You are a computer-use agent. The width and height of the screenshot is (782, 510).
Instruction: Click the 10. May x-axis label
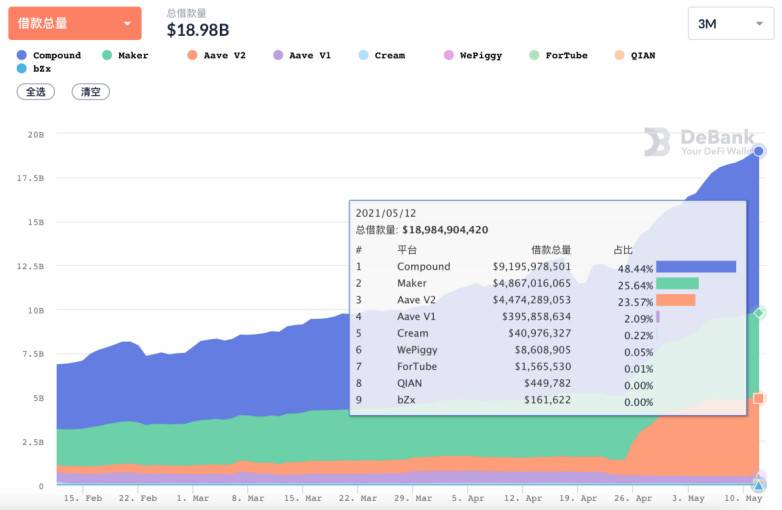743,498
